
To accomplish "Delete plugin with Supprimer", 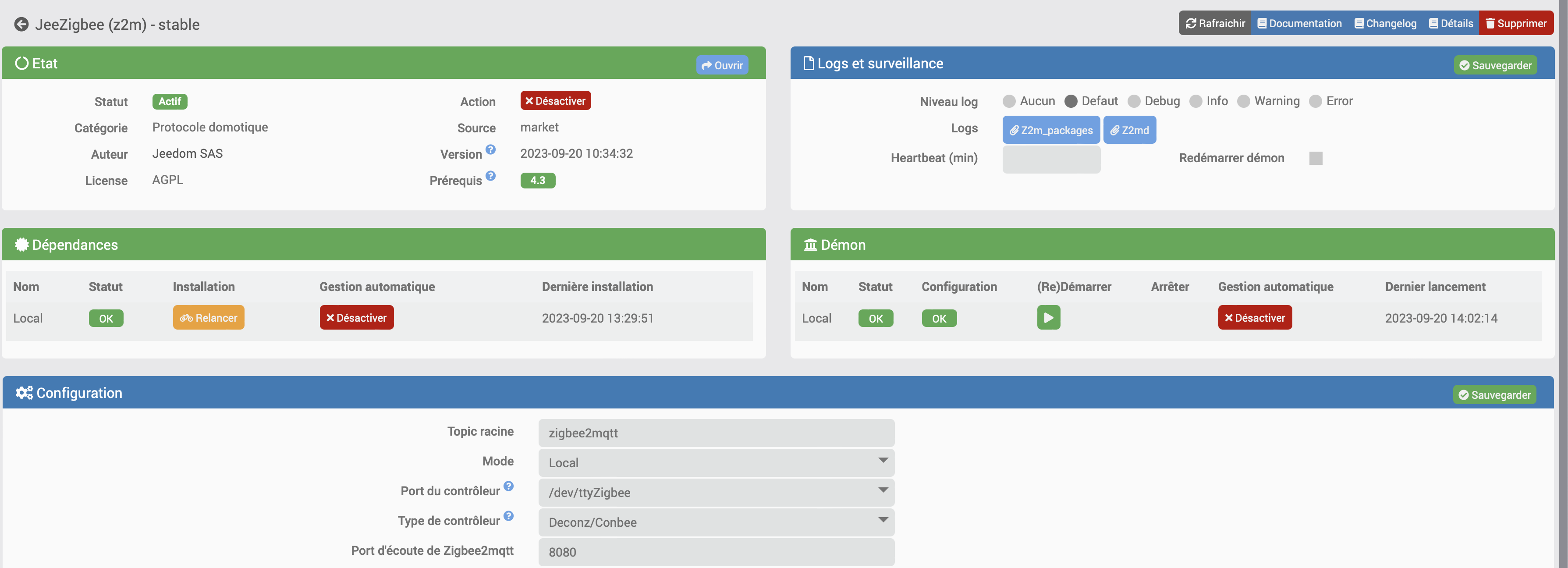I will tap(1516, 23).
